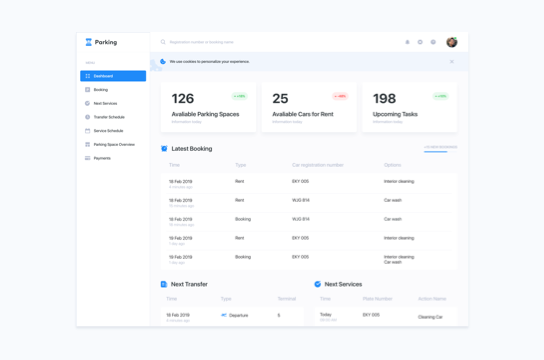
Task: Open the settings gear icon in header
Action: (420, 42)
